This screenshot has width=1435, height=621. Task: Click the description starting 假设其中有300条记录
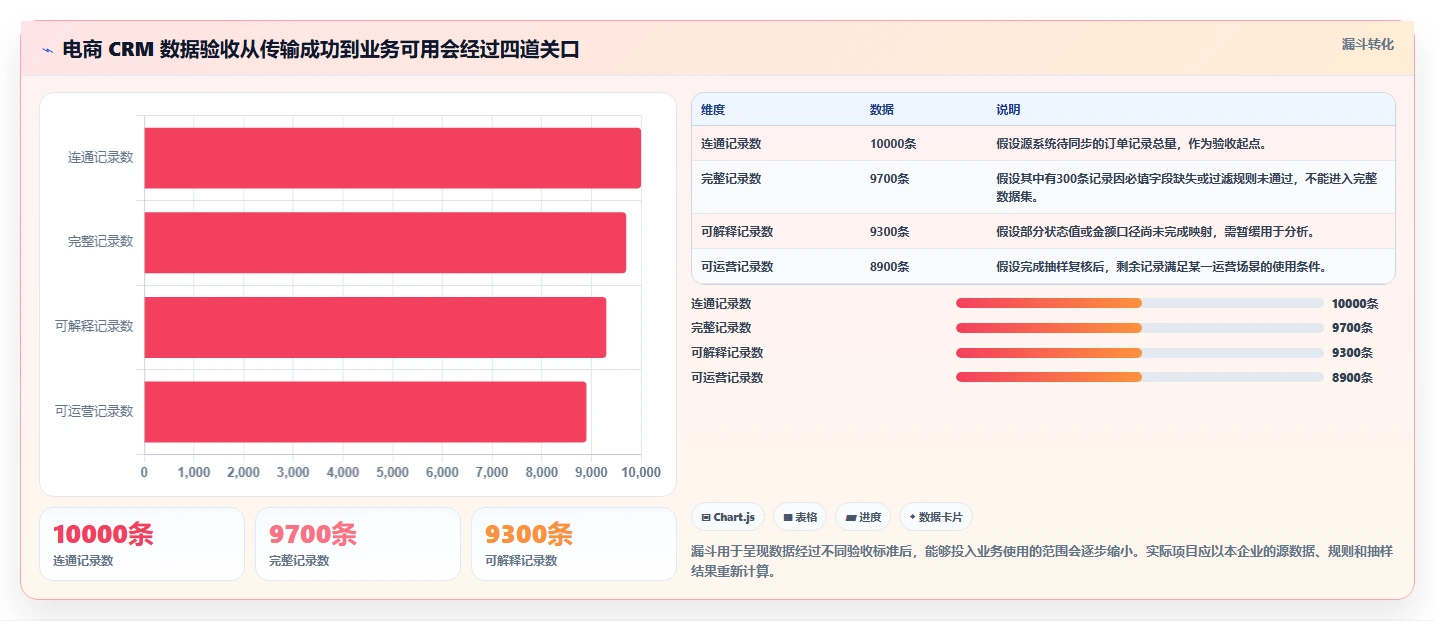[1187, 187]
